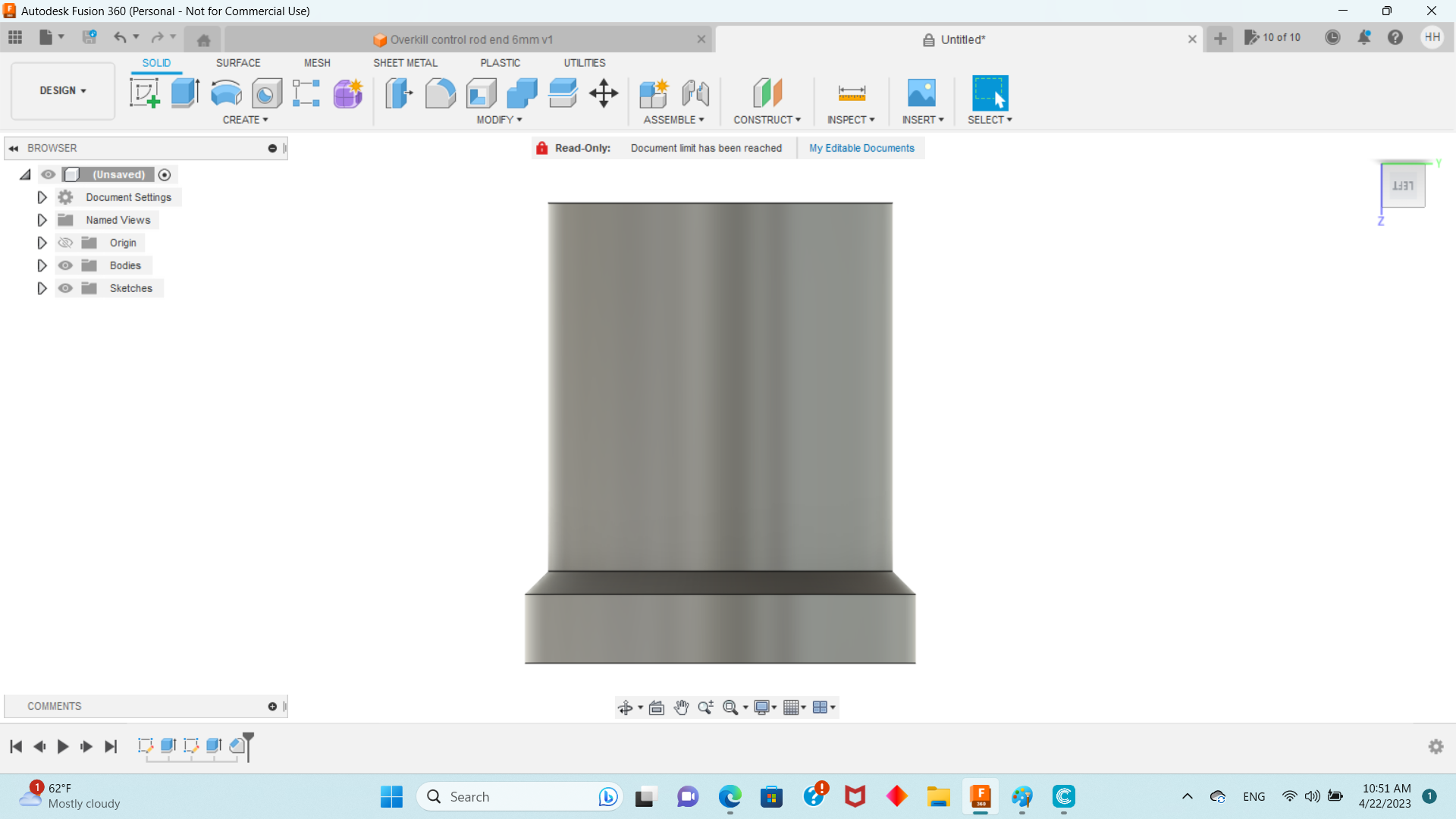1456x819 pixels.
Task: Open Microsoft Edge from the taskbar
Action: click(730, 796)
